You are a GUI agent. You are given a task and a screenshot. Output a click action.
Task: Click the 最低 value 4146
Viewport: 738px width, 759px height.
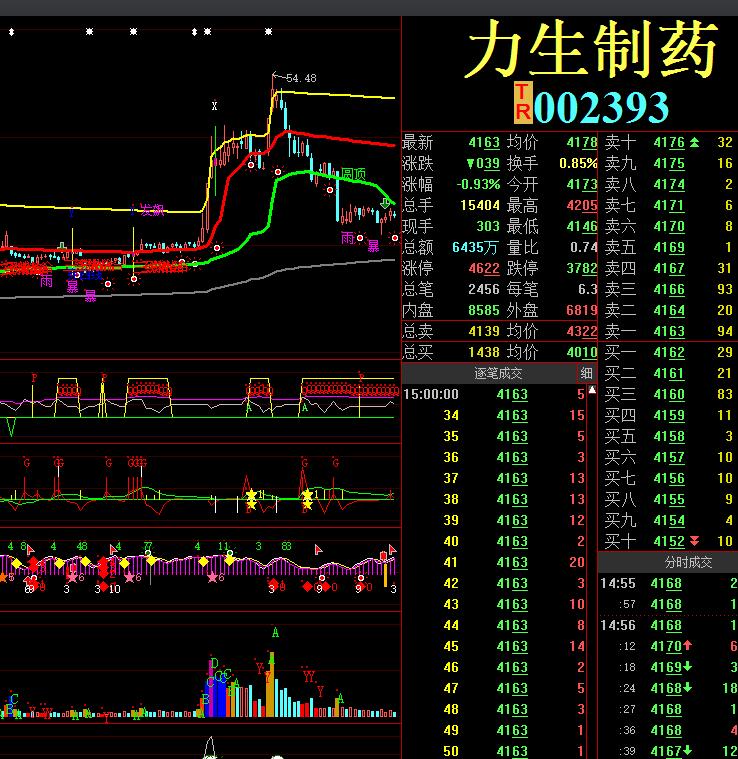tap(582, 226)
